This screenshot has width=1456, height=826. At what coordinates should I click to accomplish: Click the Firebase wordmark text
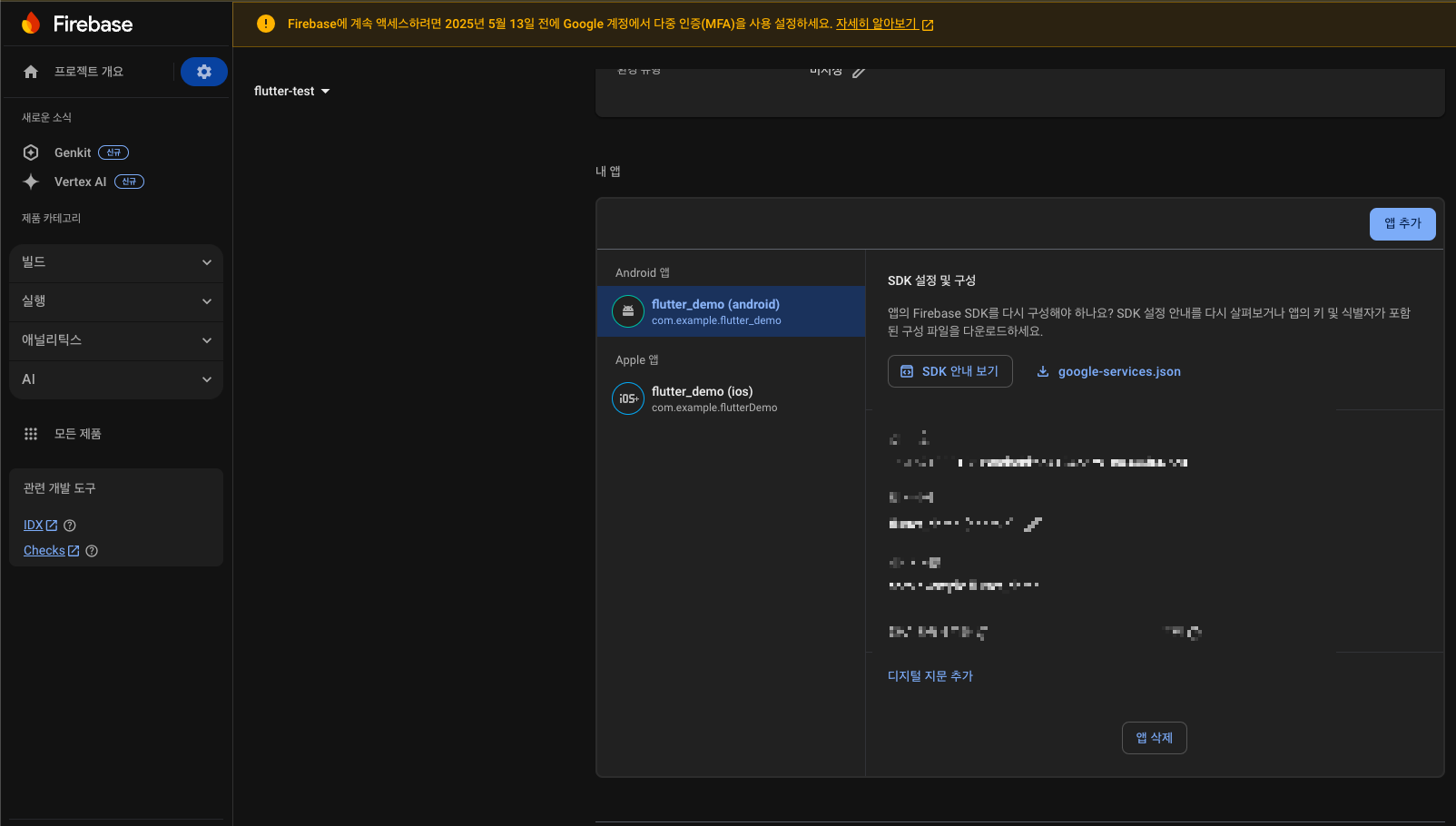pos(93,24)
